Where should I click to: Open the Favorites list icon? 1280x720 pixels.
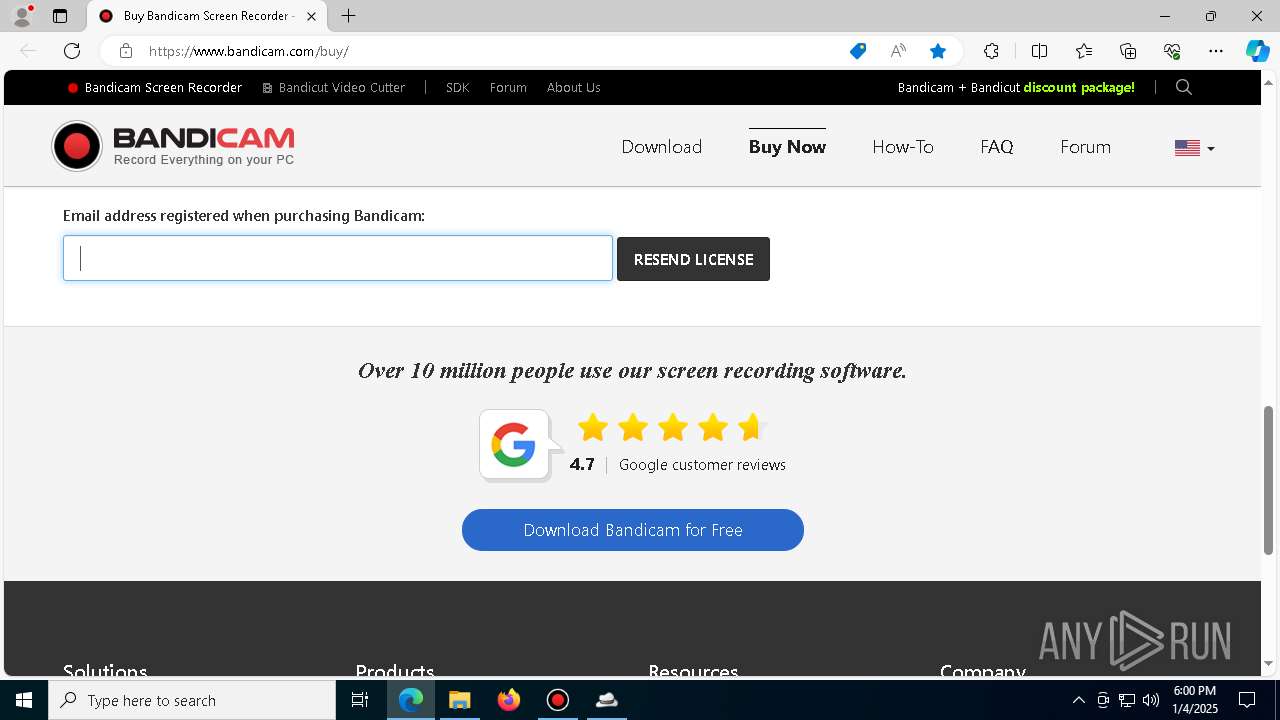(x=1084, y=51)
